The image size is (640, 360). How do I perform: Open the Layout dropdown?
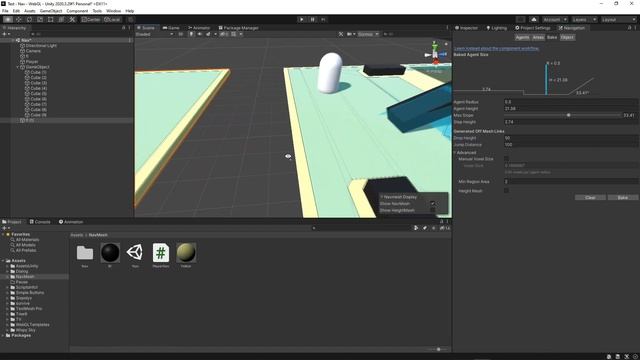(x=618, y=19)
